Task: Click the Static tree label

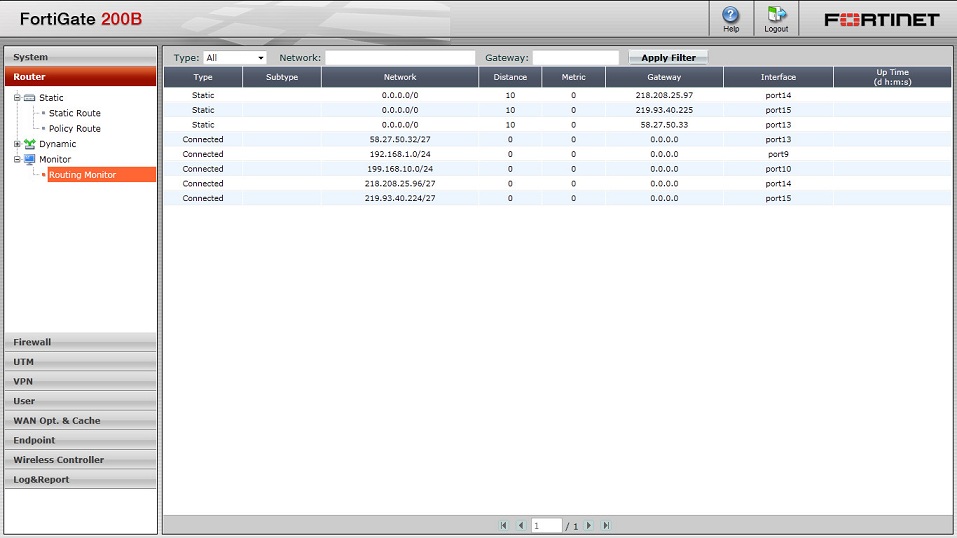Action: (51, 98)
